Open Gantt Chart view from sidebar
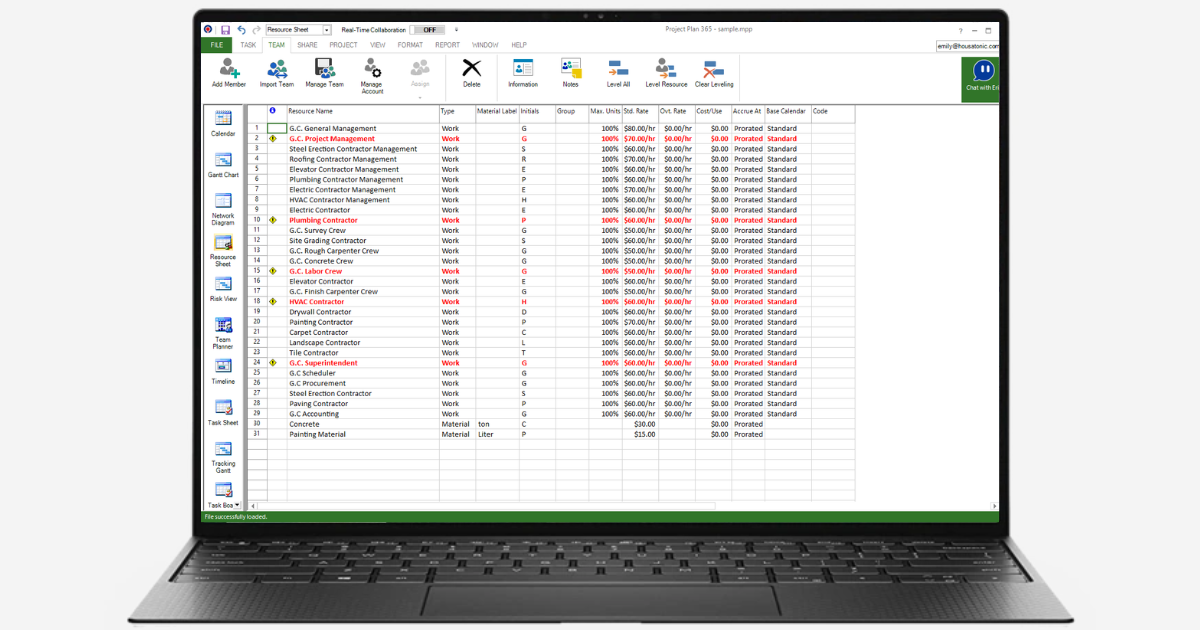The image size is (1200, 630). coord(223,165)
